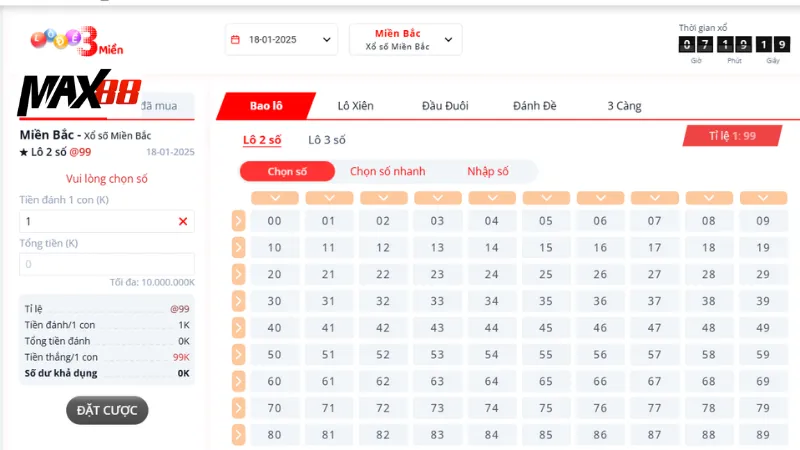
Task: Pick number 27
Action: point(655,274)
